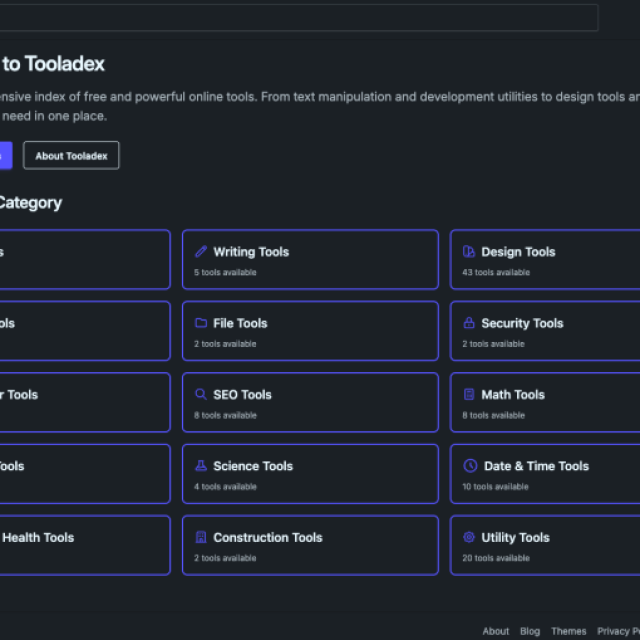Screen dimensions: 640x640
Task: Click the padlock icon on Security Tools
Action: tap(469, 323)
